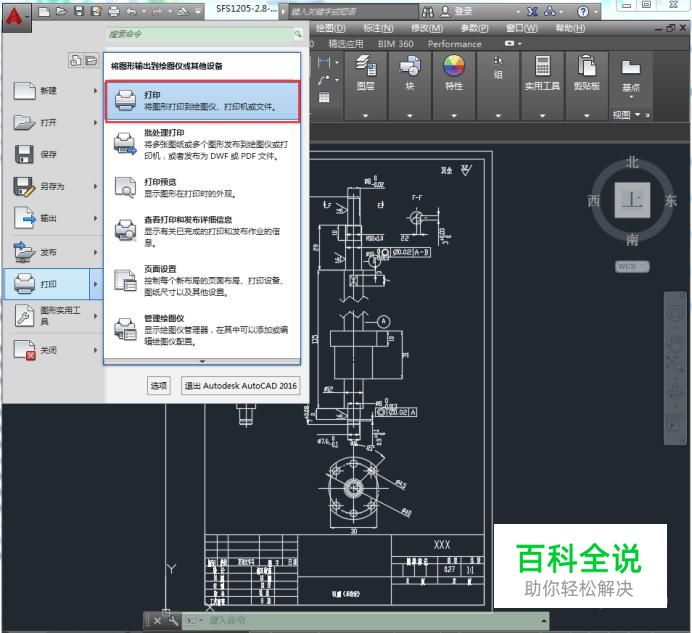Open the quick access toolbar customize dropdown

coord(198,11)
